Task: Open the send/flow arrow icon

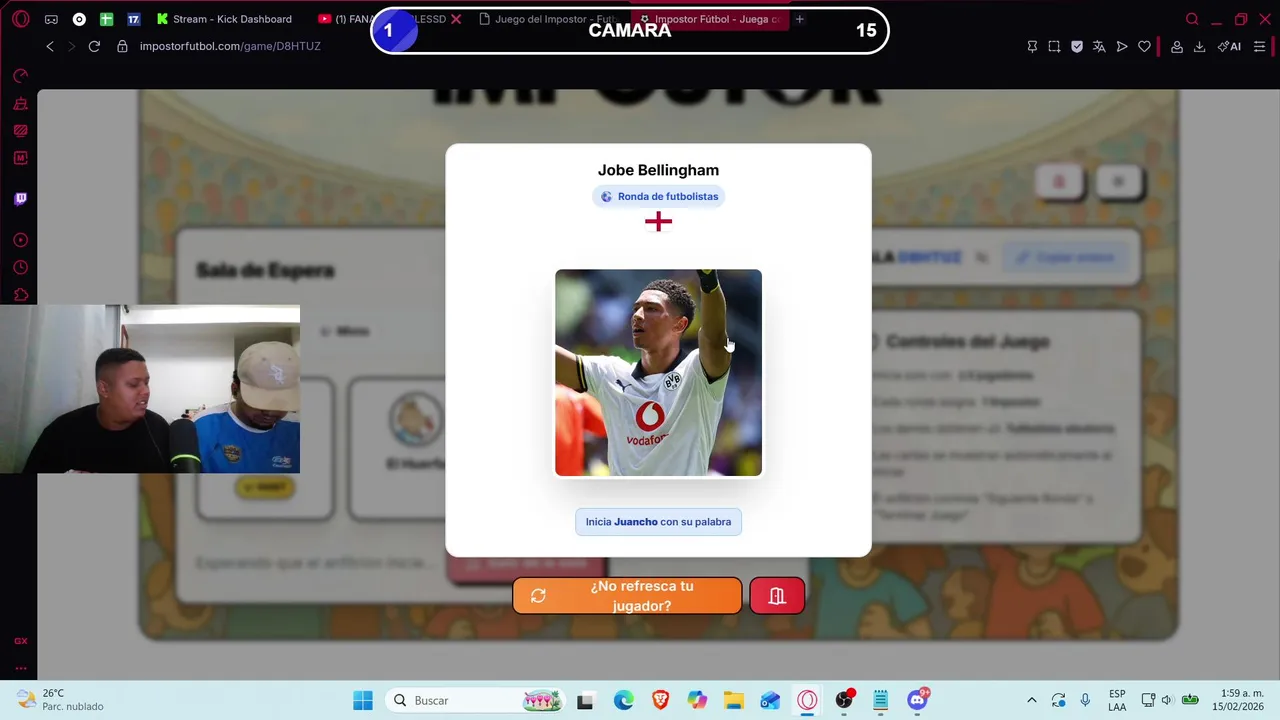Action: [1122, 46]
